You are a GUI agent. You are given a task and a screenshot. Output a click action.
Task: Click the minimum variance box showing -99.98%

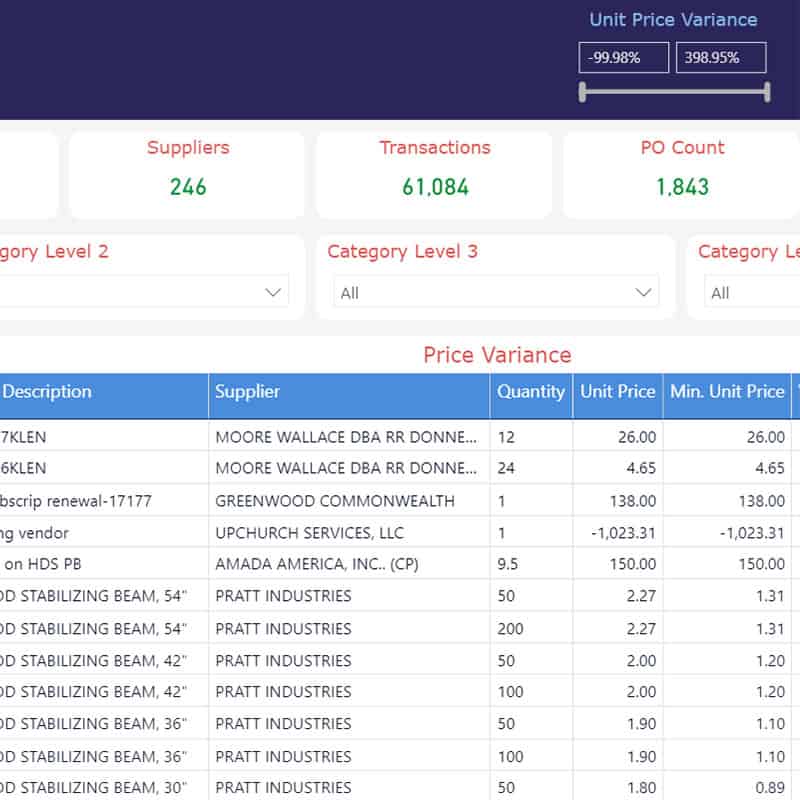coord(623,58)
